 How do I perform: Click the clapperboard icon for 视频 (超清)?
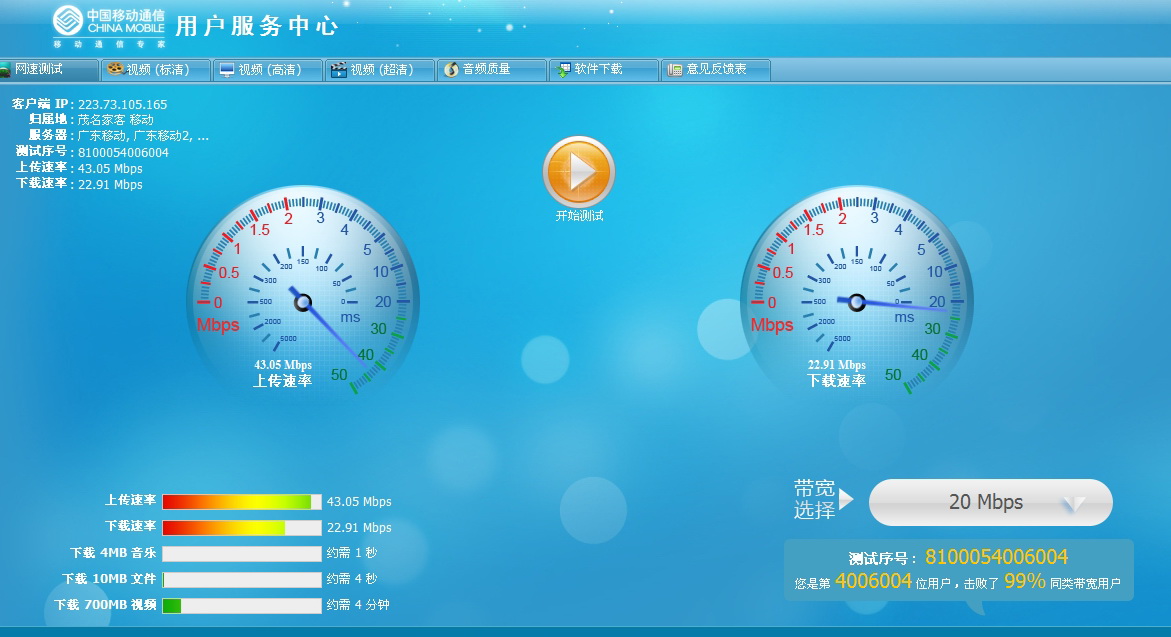(x=339, y=70)
